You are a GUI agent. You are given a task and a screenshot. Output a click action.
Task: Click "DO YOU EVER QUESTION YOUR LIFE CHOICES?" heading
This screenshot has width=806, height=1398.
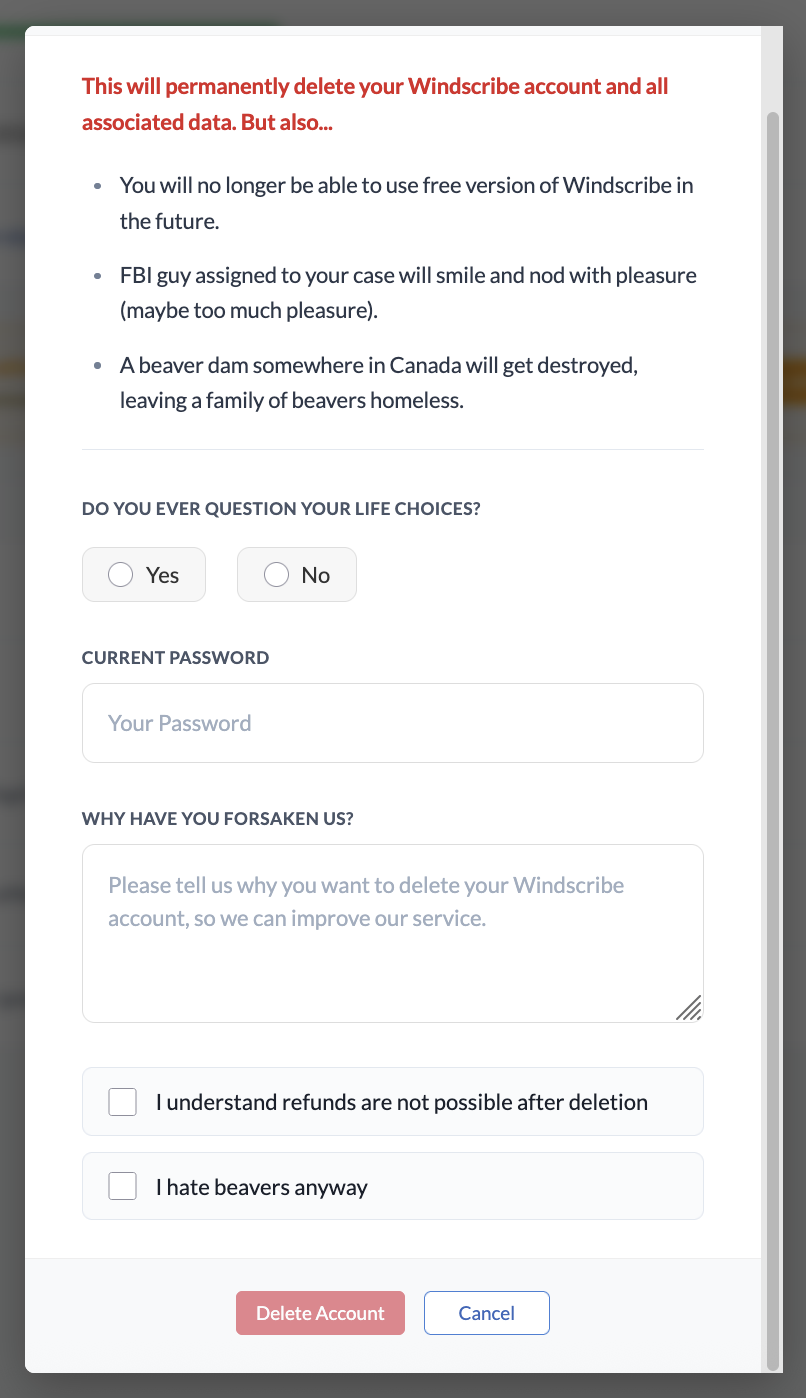[x=281, y=509]
